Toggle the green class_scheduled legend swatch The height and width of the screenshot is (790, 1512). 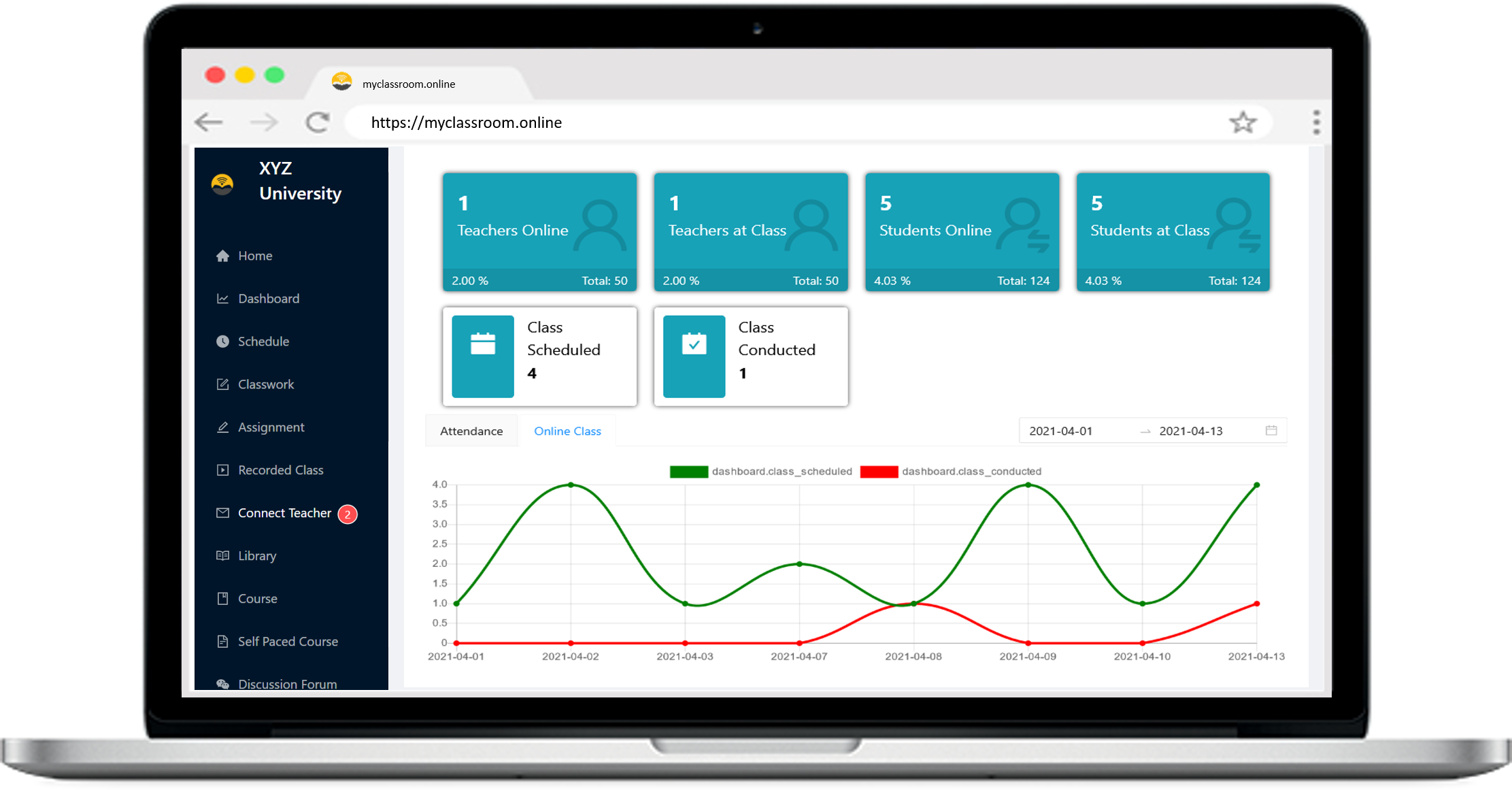point(688,472)
